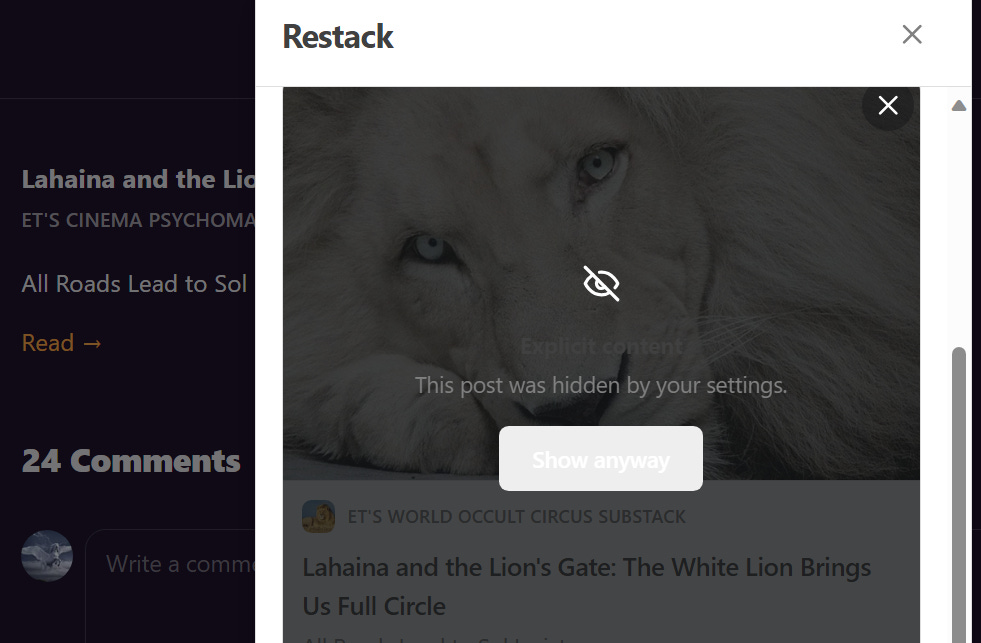Viewport: 981px width, 643px height.
Task: Open ET'S WORLD OCCULT CIRCUS SUBSTACK publication
Action: coord(516,517)
